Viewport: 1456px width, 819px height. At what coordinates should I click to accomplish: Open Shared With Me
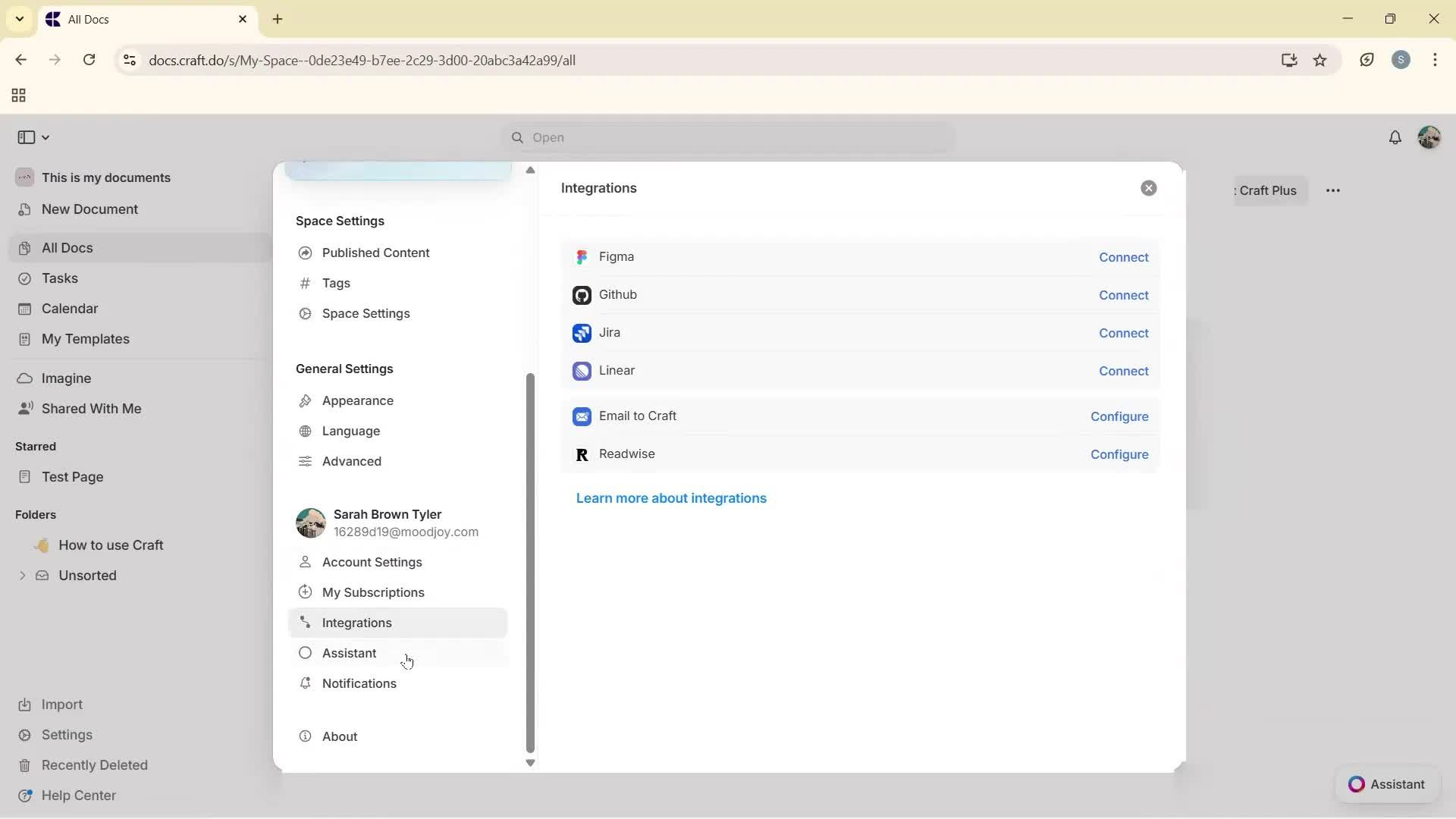tap(90, 408)
